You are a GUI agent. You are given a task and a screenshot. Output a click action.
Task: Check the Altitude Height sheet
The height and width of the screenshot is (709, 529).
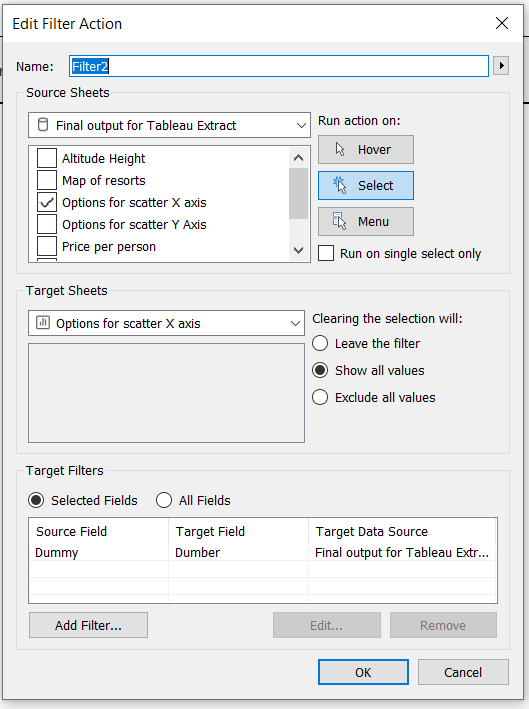(47, 158)
